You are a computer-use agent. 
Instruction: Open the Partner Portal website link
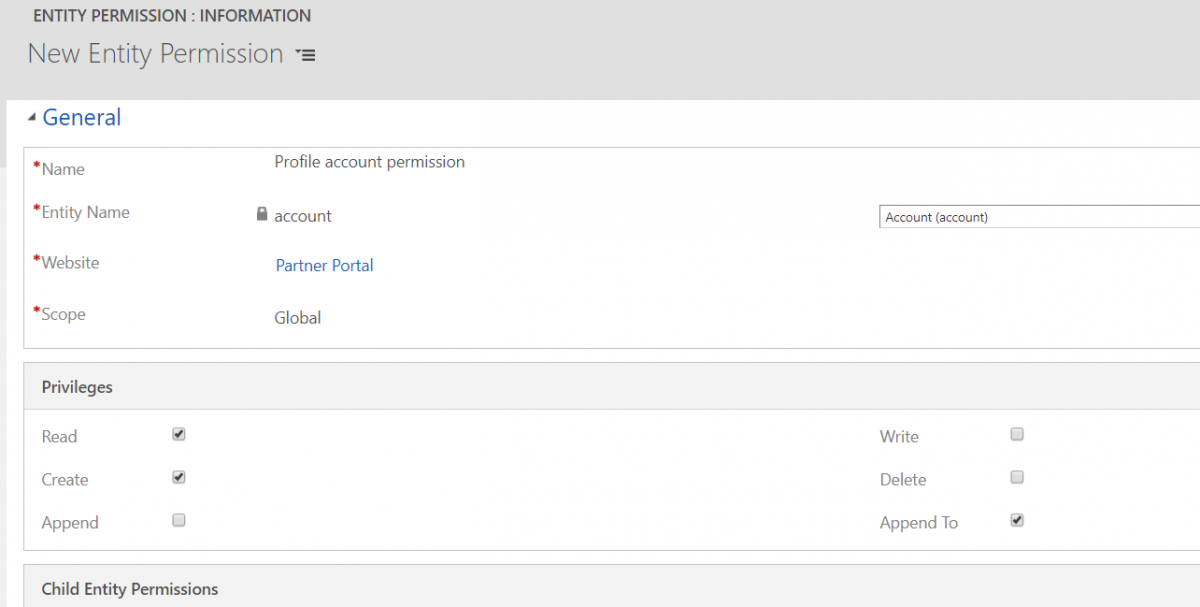click(x=325, y=265)
